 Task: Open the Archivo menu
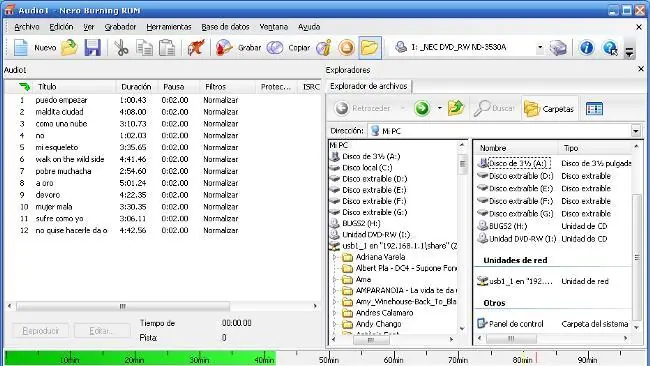pyautogui.click(x=27, y=27)
